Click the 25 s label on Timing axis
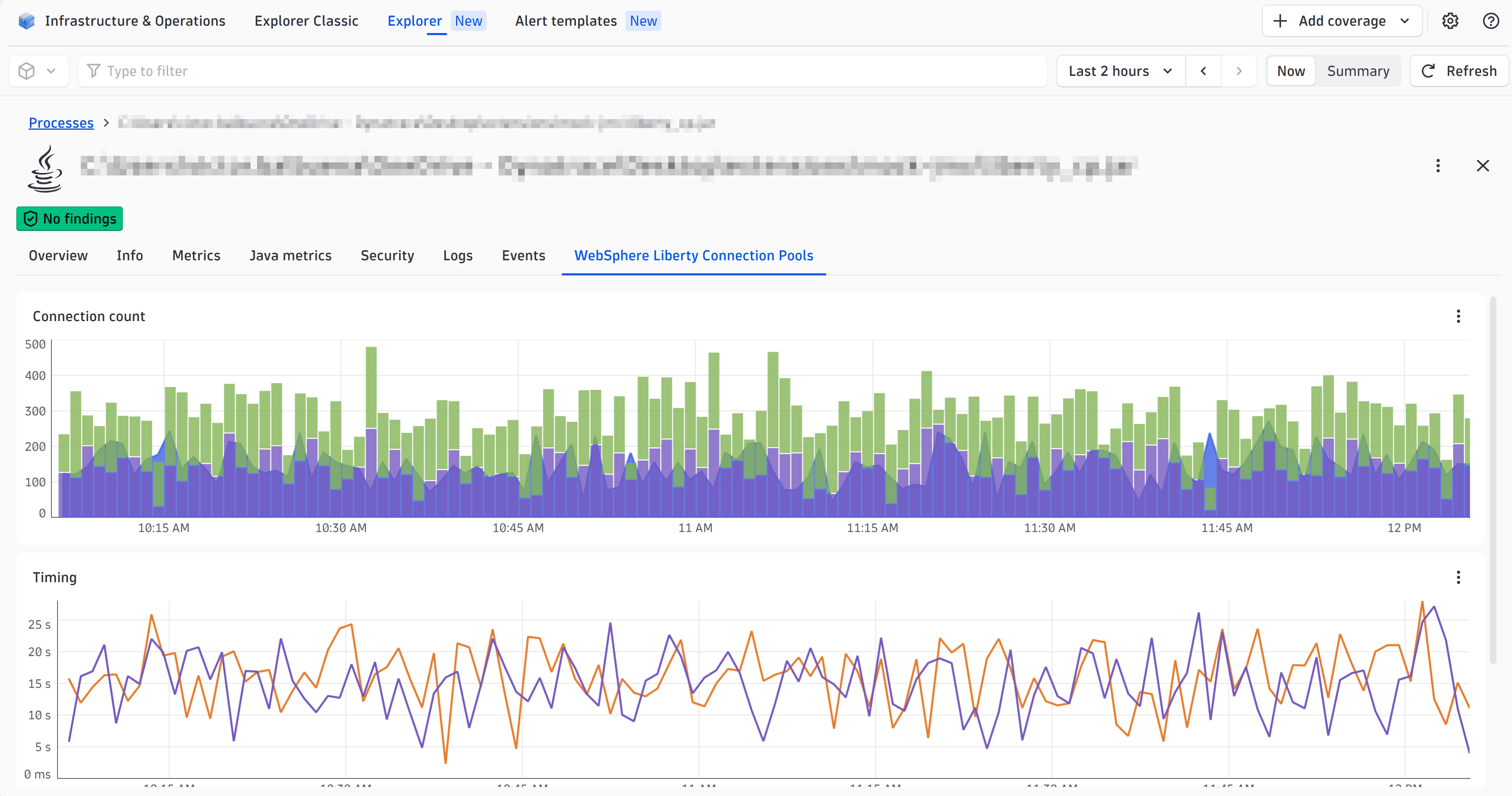The width and height of the screenshot is (1512, 796). pyautogui.click(x=39, y=625)
